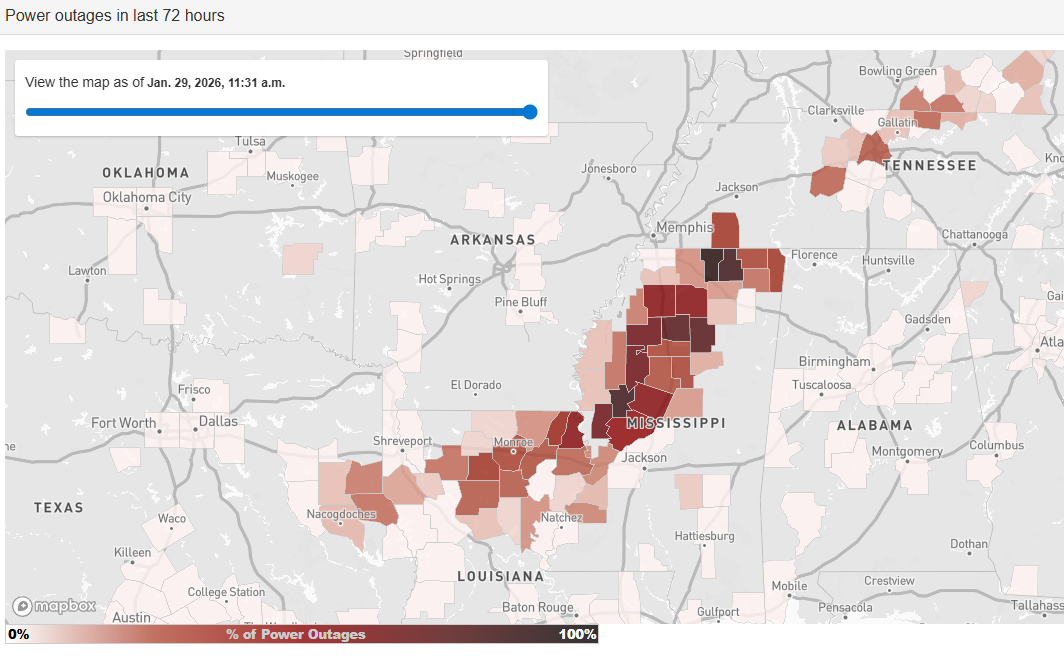This screenshot has width=1064, height=659.
Task: Click the El Dorado city label
Action: click(x=476, y=385)
